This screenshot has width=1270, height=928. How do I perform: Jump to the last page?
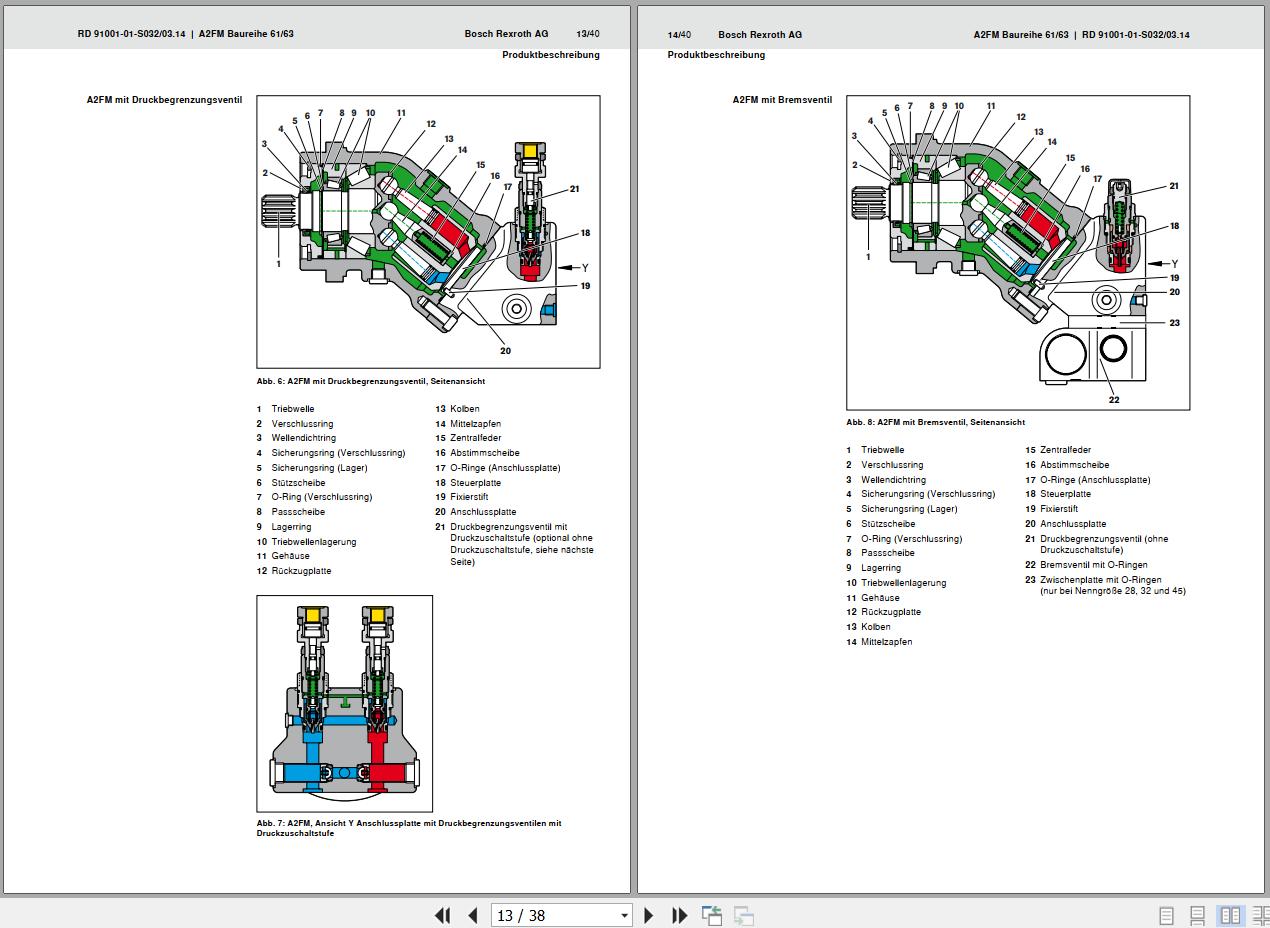tap(680, 915)
